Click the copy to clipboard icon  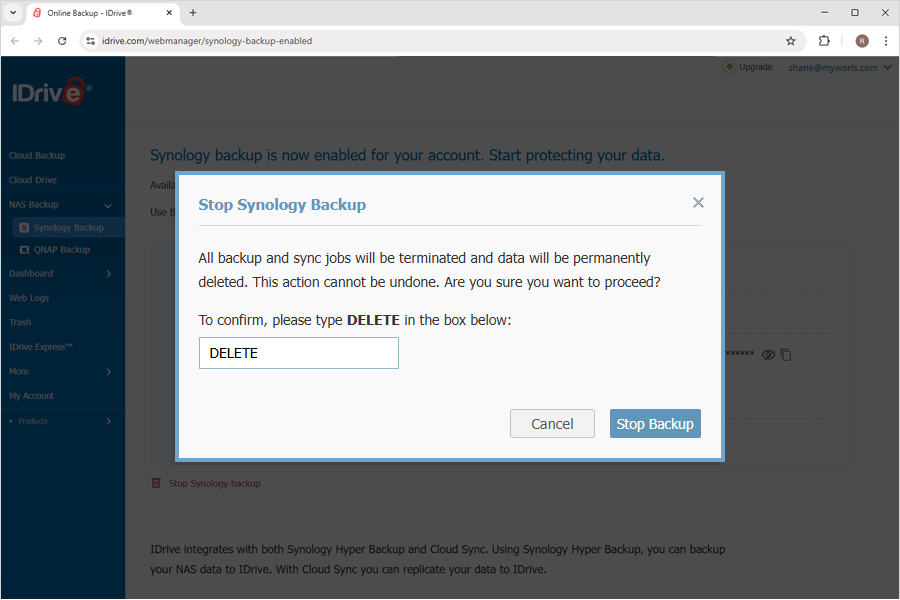(786, 355)
